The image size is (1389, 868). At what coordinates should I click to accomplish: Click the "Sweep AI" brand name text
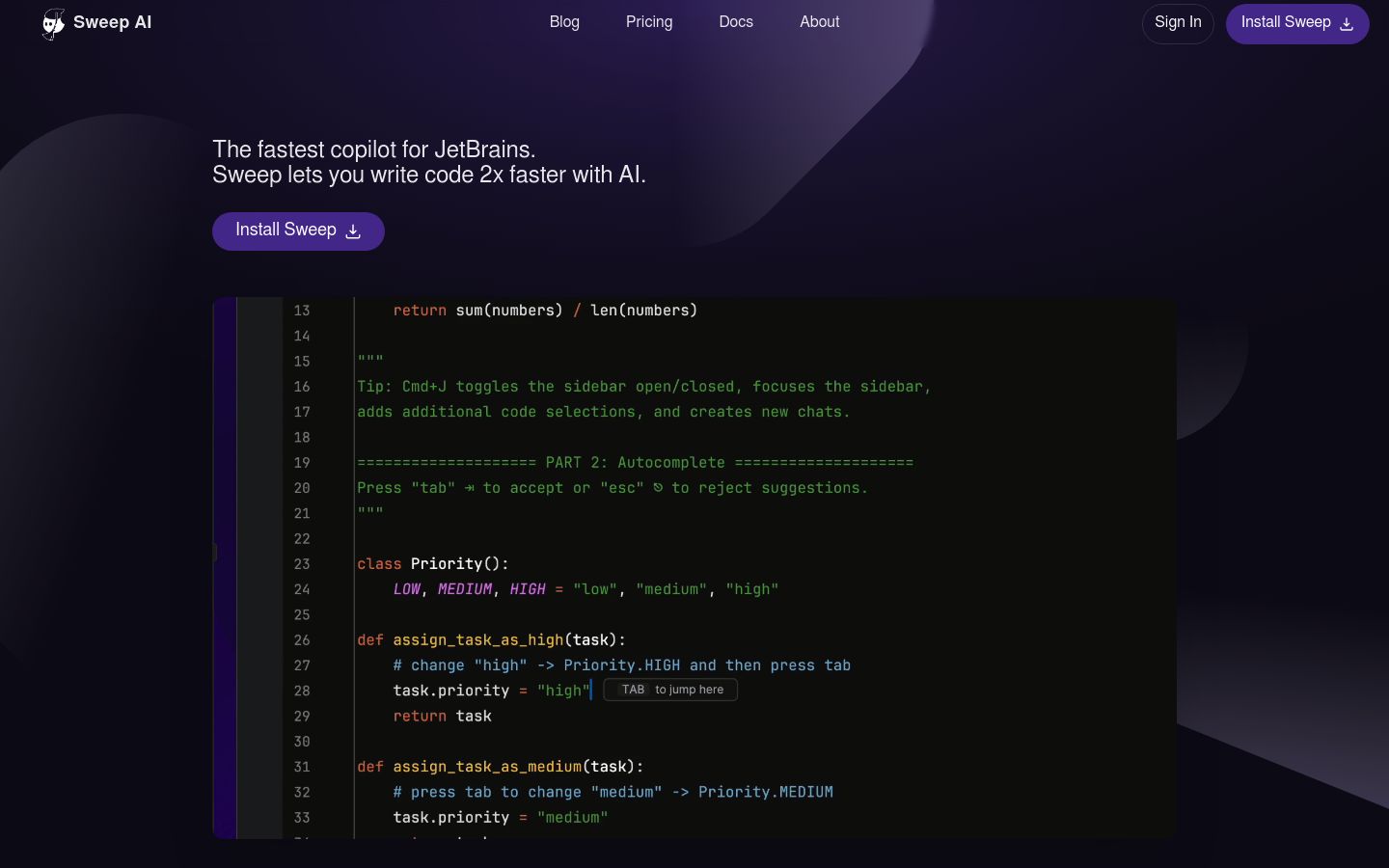point(112,23)
